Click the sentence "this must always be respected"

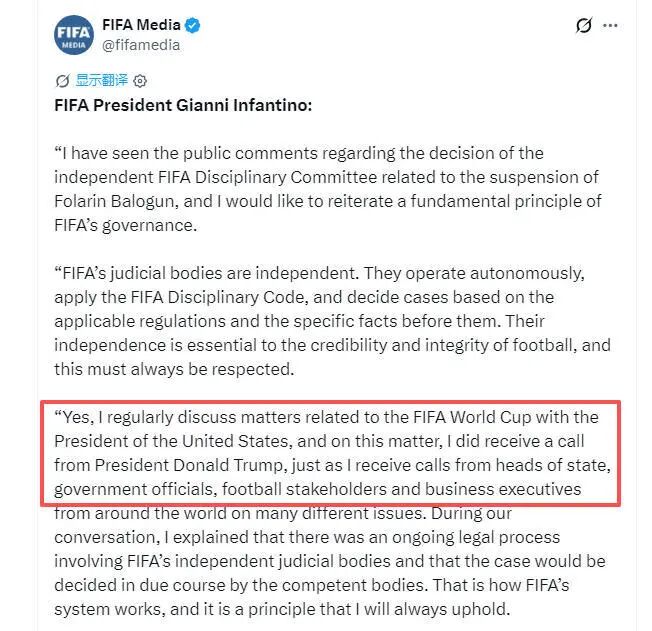174,369
